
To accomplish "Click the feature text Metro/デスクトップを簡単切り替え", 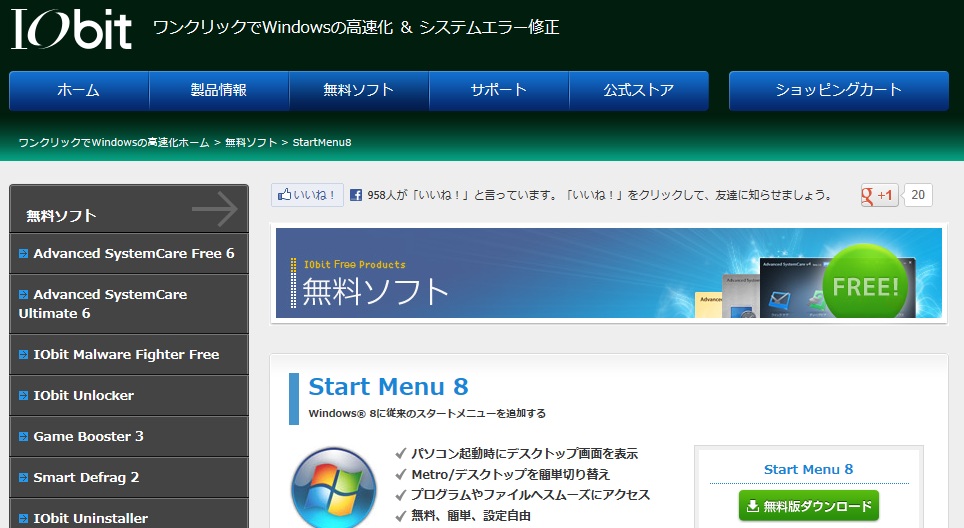I will point(510,475).
